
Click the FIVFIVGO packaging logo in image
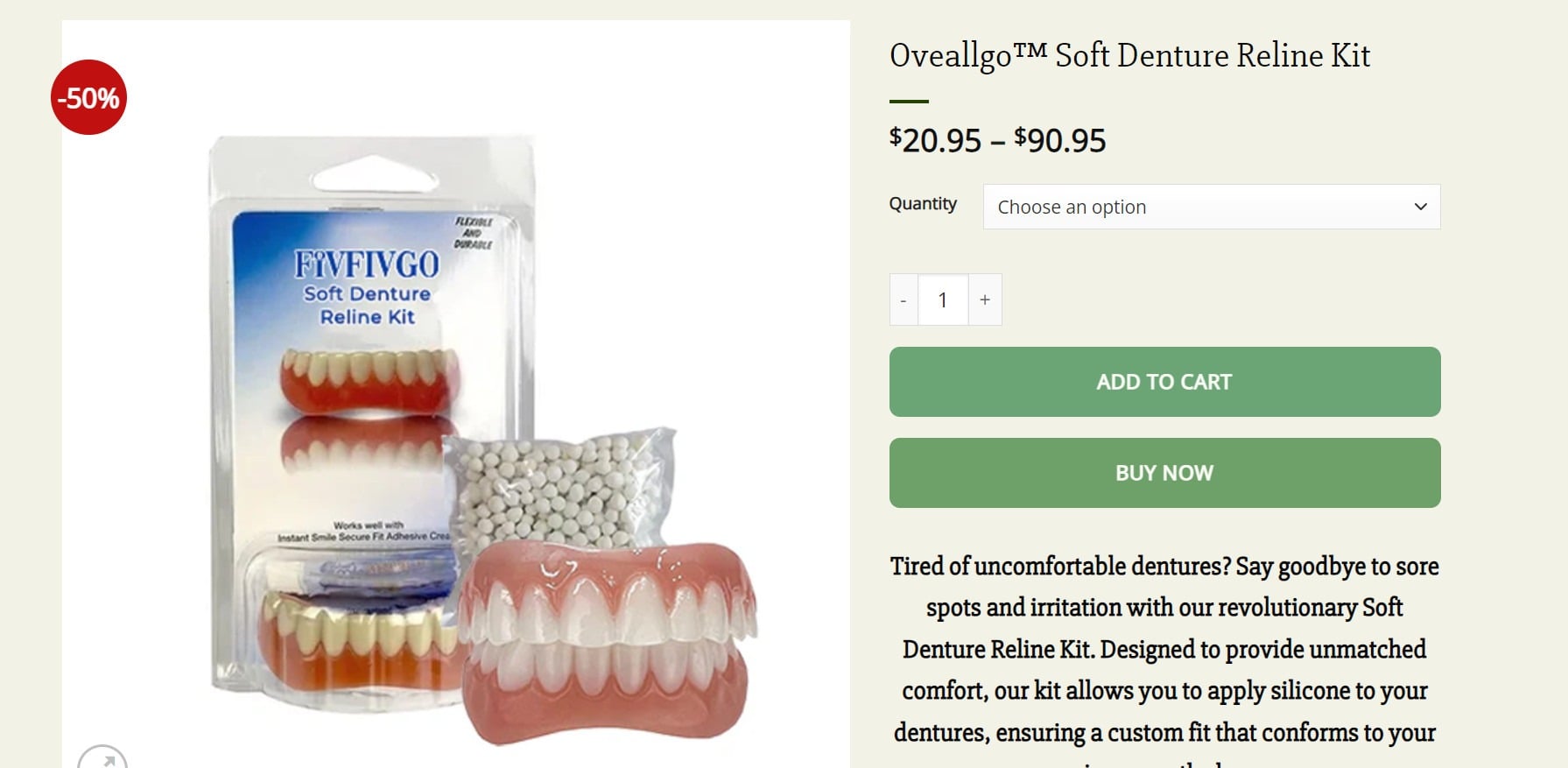pos(367,264)
